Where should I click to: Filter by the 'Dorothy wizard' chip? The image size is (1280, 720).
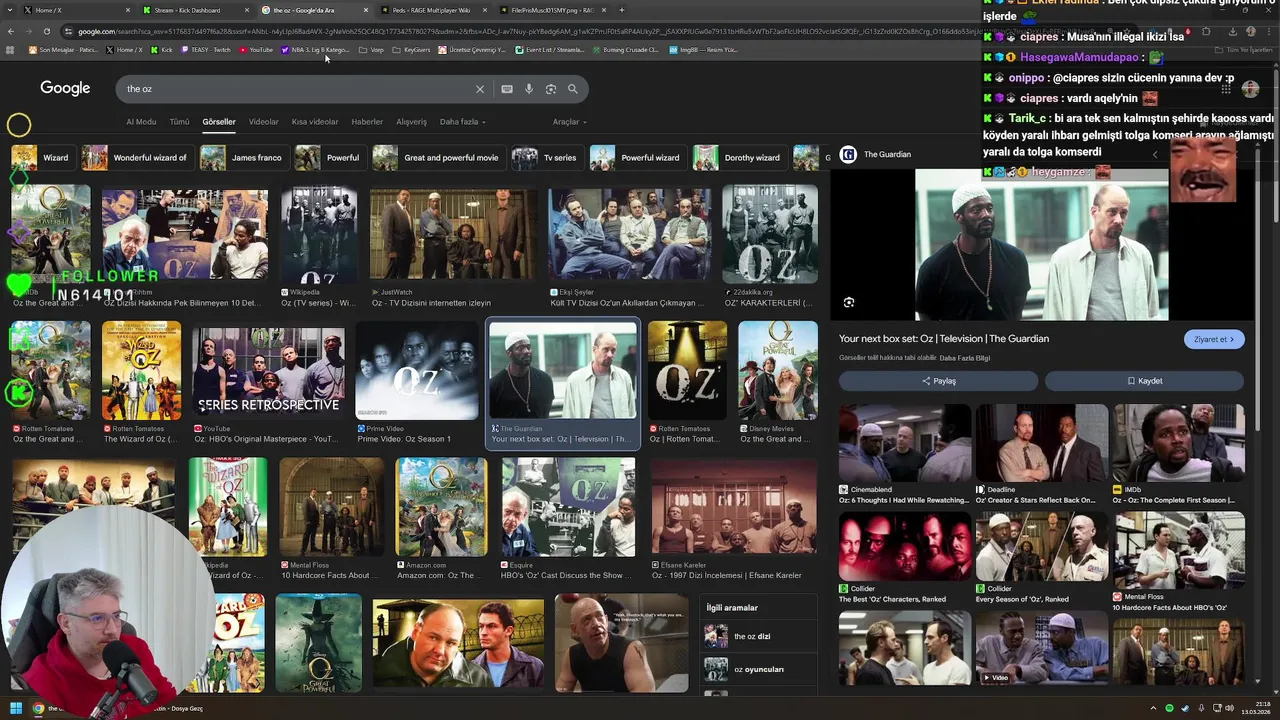coord(739,158)
